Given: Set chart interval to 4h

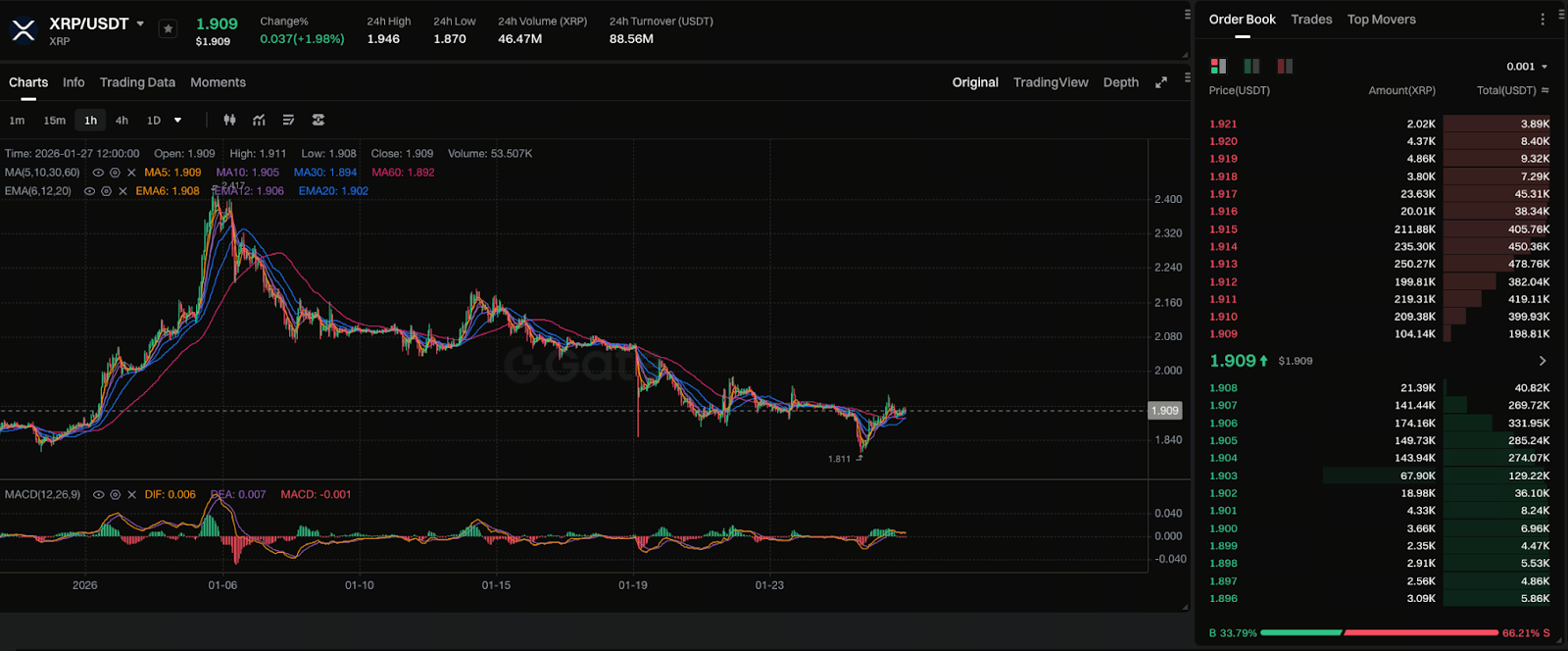Looking at the screenshot, I should point(122,121).
